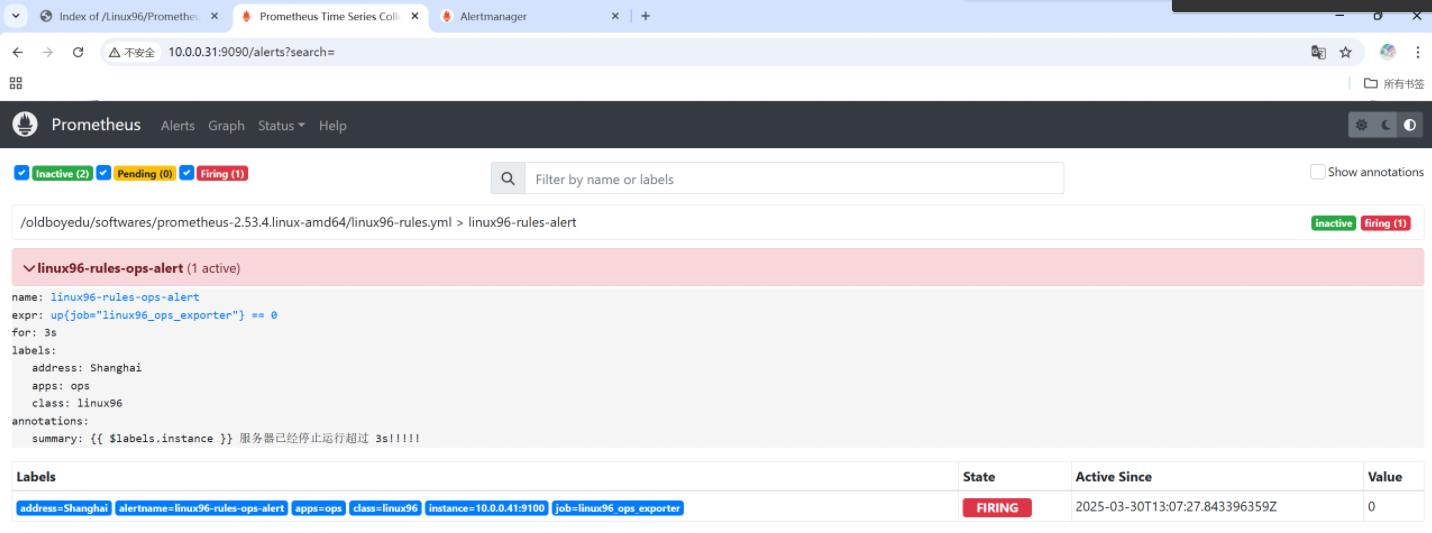
Task: Click the job=linux96_ops_exporter label badge
Action: (618, 508)
